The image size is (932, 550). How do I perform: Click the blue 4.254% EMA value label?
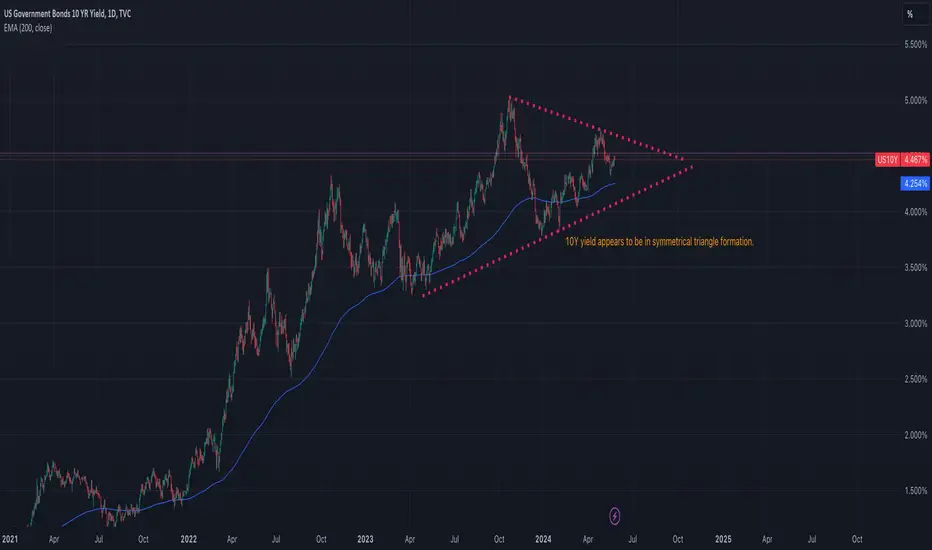point(915,183)
